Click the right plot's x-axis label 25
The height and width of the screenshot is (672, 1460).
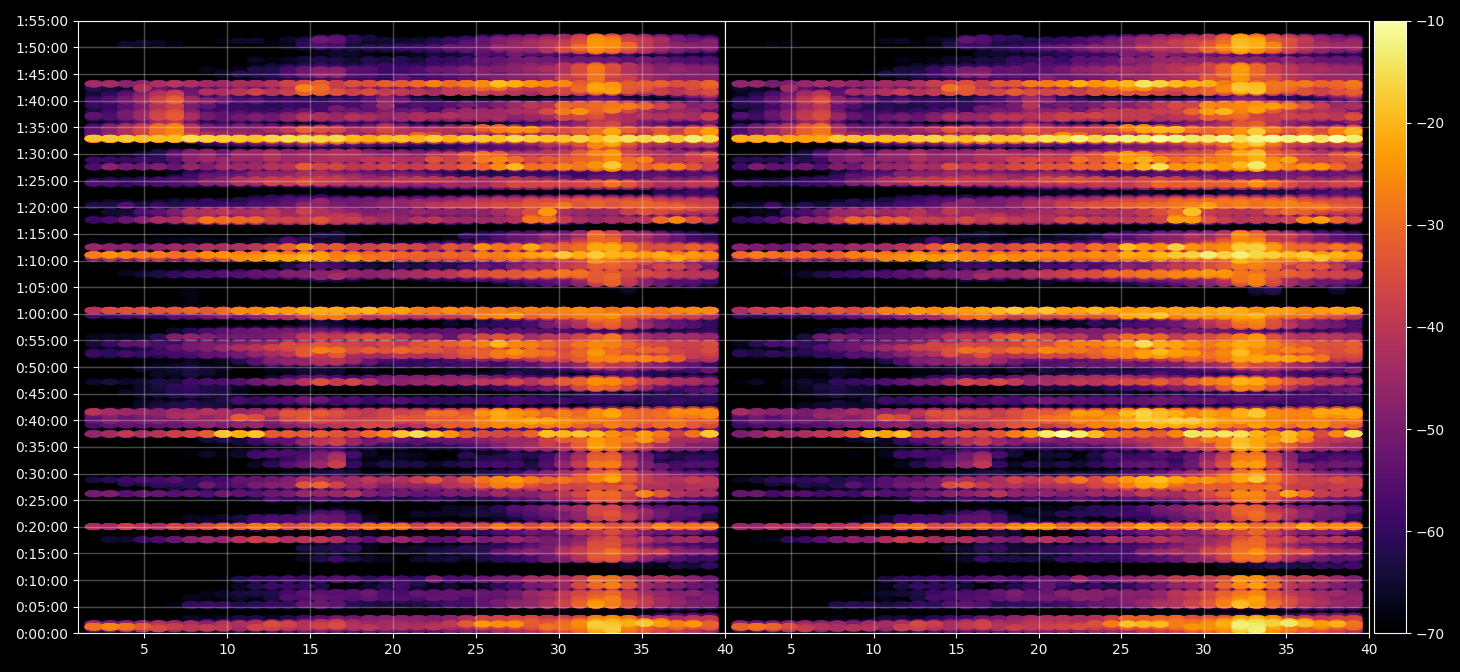[1122, 649]
